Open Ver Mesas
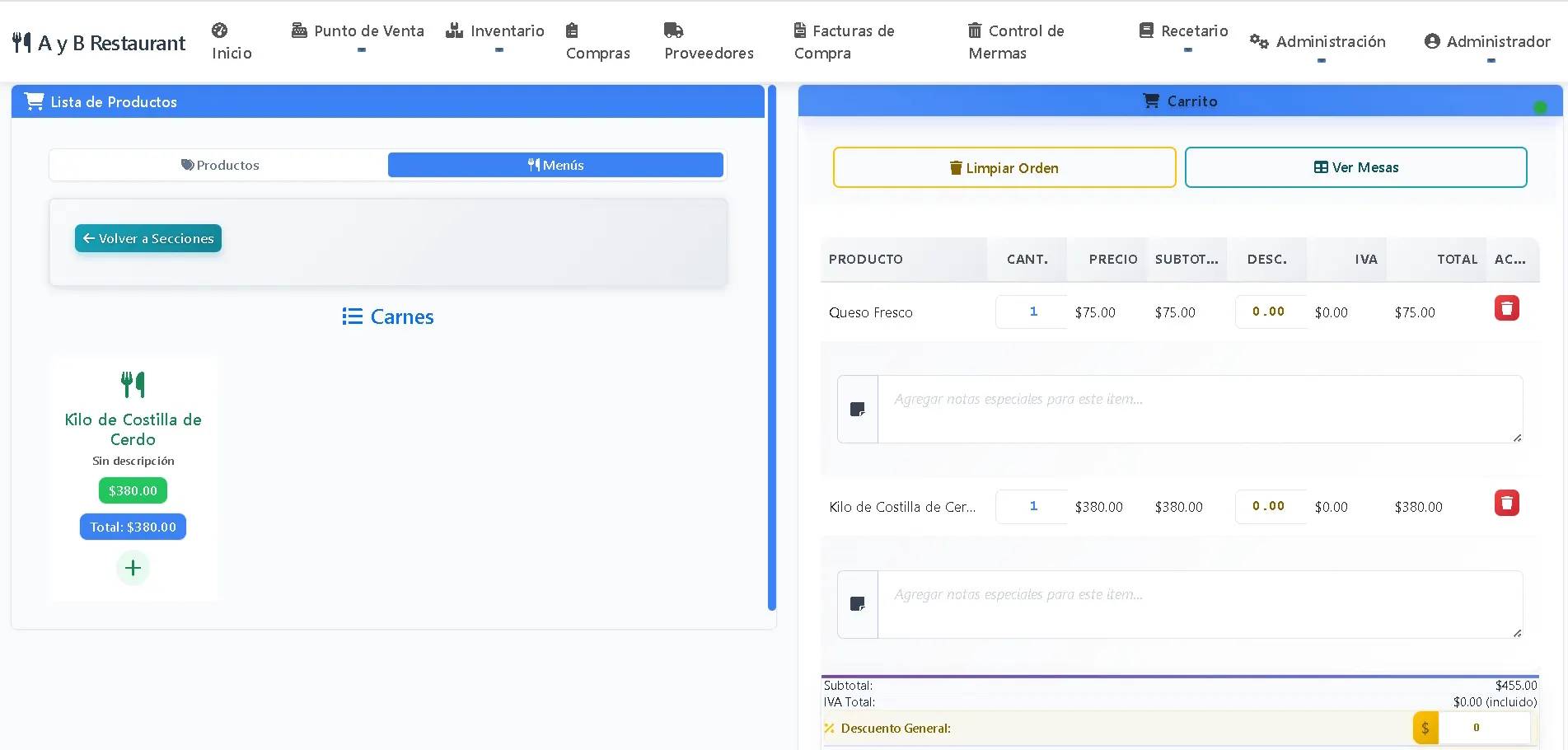Image resolution: width=1568 pixels, height=750 pixels. (1355, 167)
